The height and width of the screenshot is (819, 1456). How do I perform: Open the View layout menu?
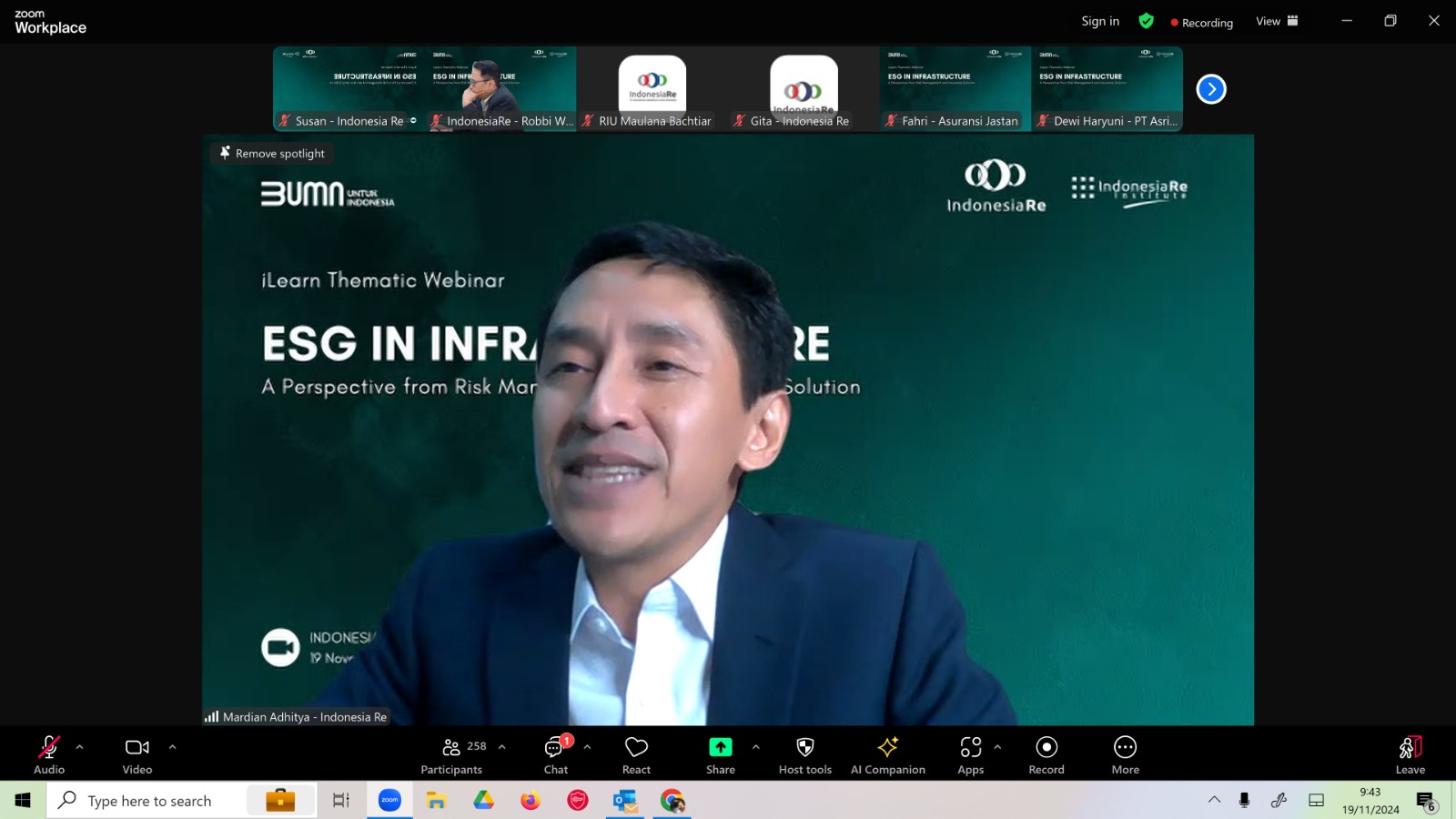pos(1277,21)
